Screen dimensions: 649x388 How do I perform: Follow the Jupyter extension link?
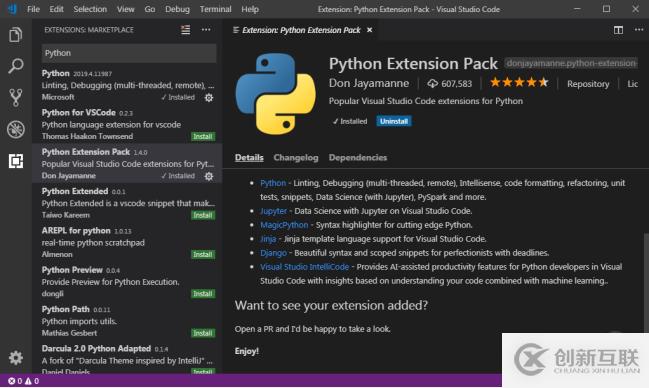[x=273, y=211]
